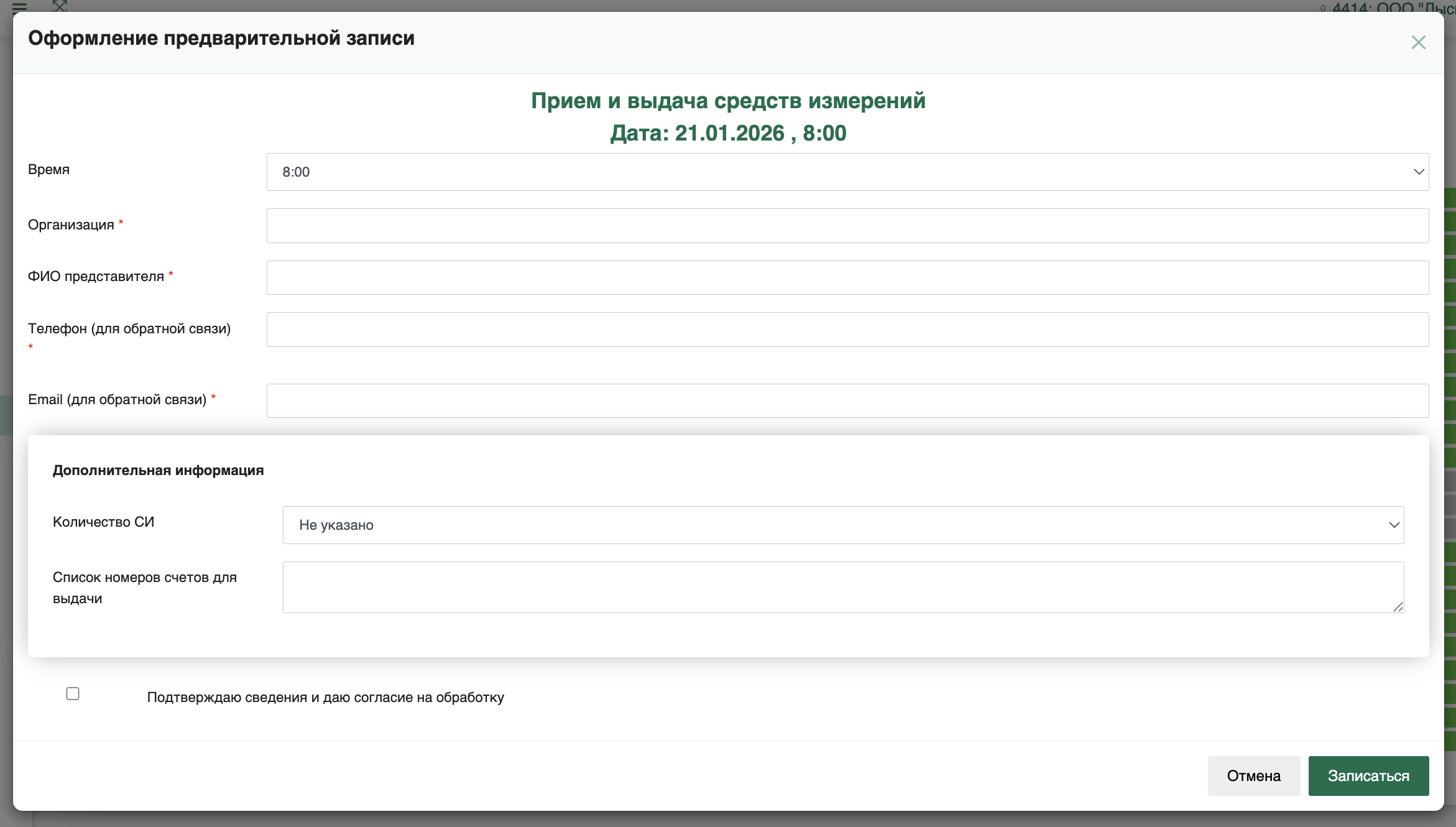Click the Количество СИ label

pyautogui.click(x=103, y=522)
